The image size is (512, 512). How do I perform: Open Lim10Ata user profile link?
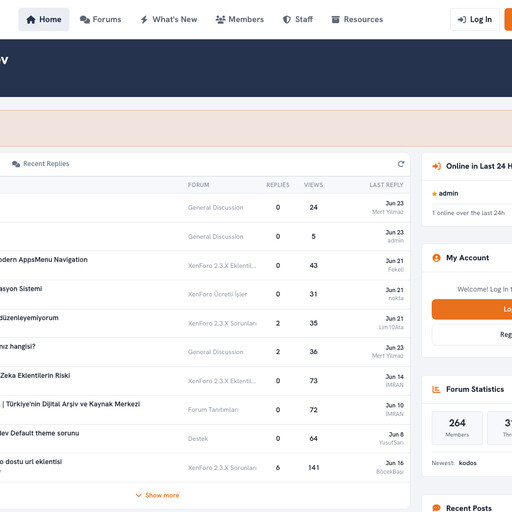click(x=391, y=327)
